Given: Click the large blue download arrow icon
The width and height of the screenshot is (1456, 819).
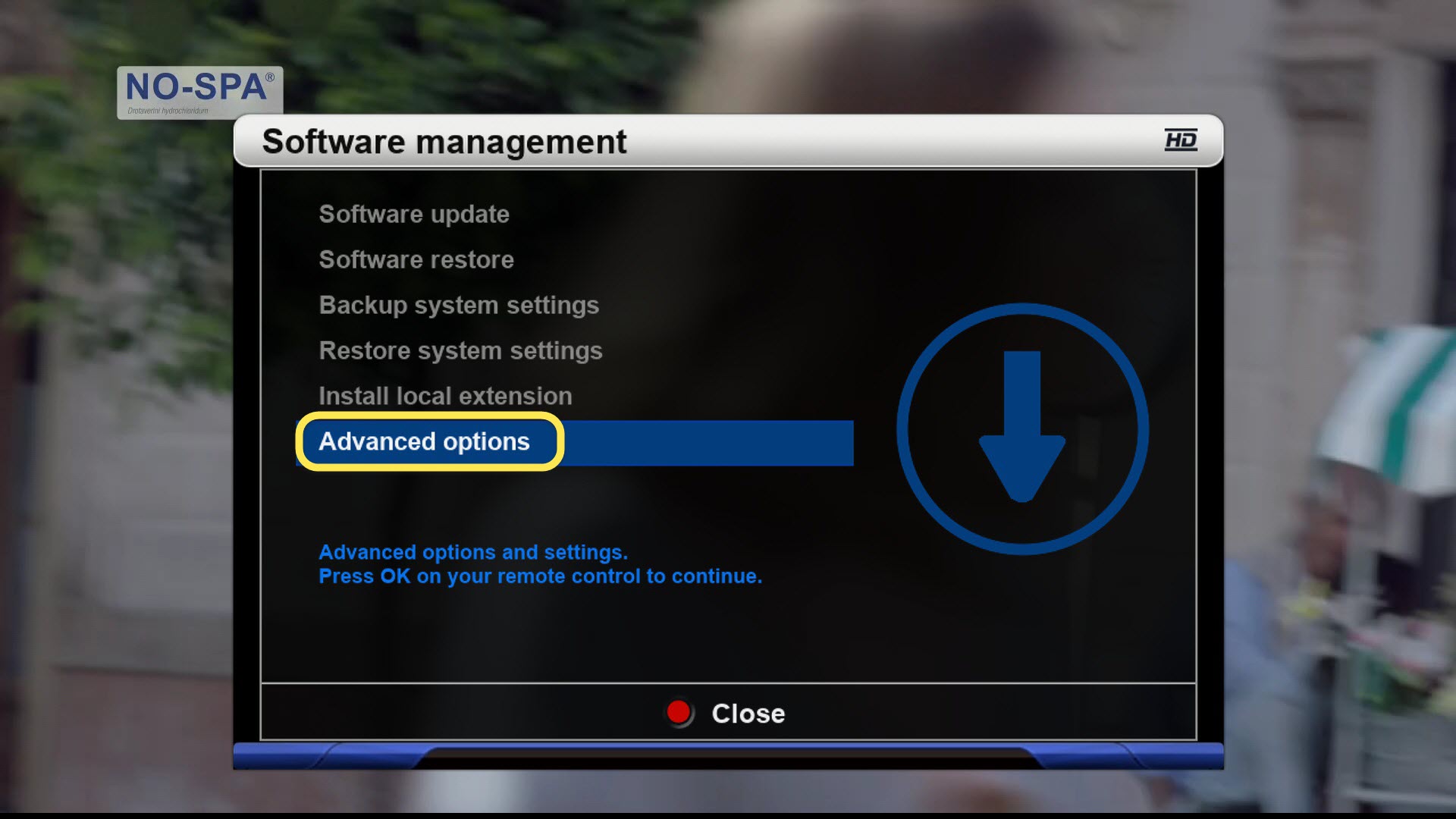Looking at the screenshot, I should coord(1022,426).
